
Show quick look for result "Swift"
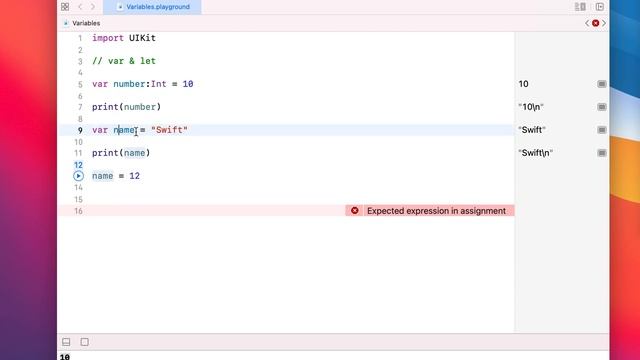coord(602,130)
